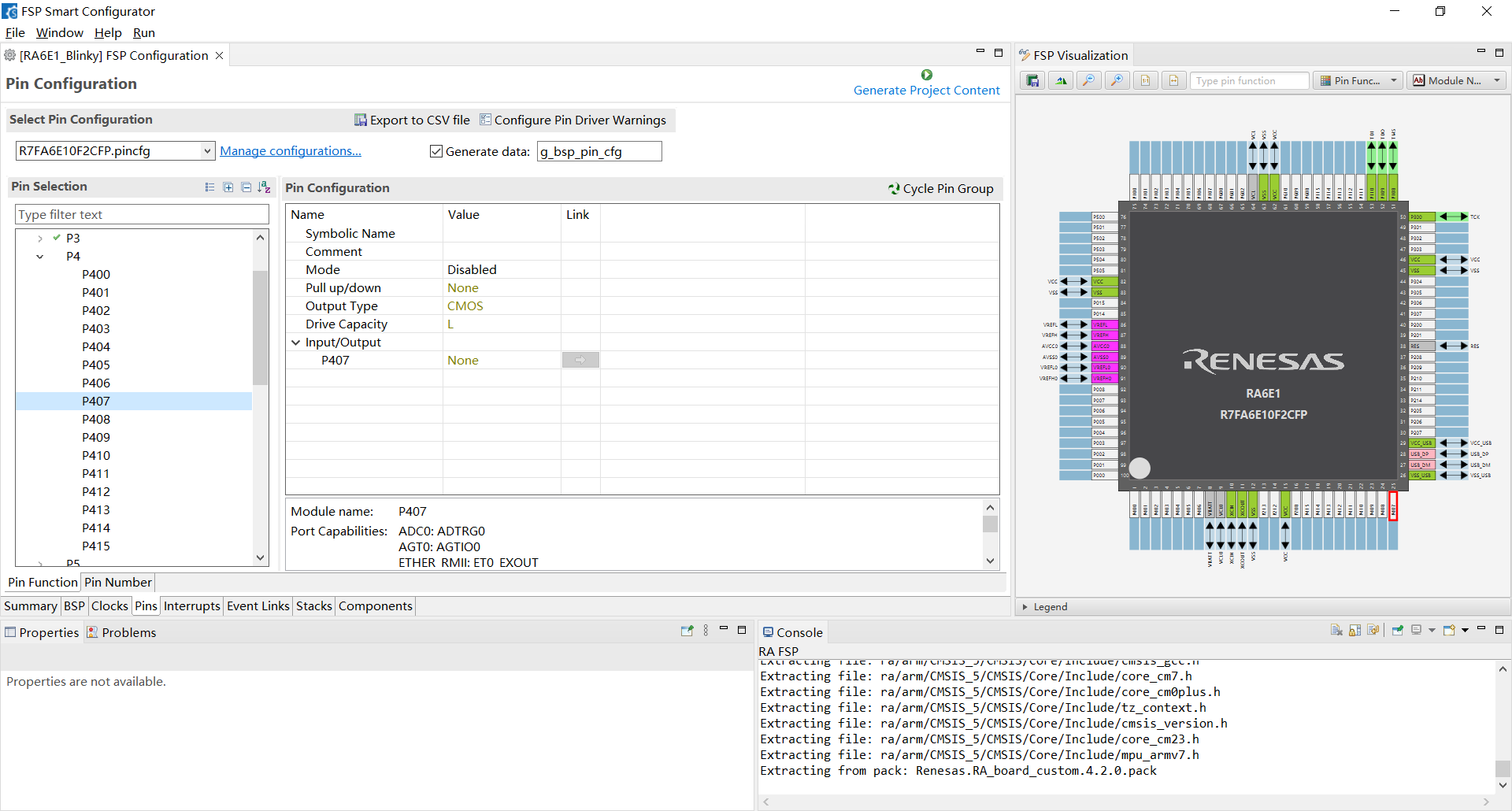Screen dimensions: 1512x811
Task: Click the gray arrow in P407 Link column
Action: (580, 360)
